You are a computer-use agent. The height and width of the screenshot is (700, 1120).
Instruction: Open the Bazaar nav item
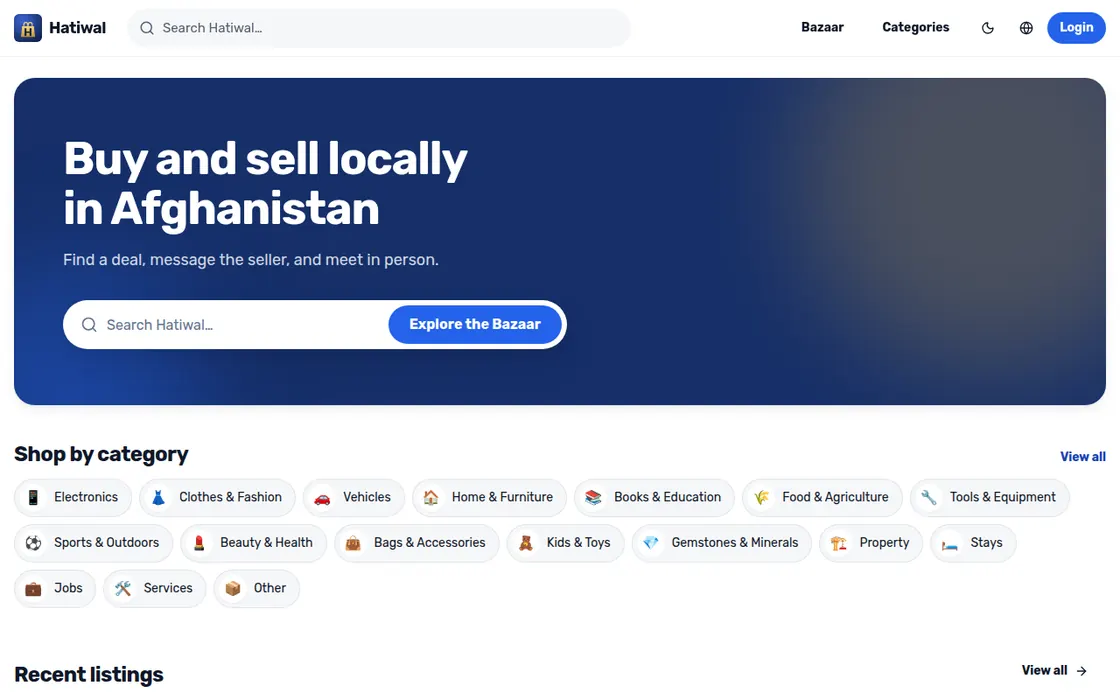tap(822, 27)
